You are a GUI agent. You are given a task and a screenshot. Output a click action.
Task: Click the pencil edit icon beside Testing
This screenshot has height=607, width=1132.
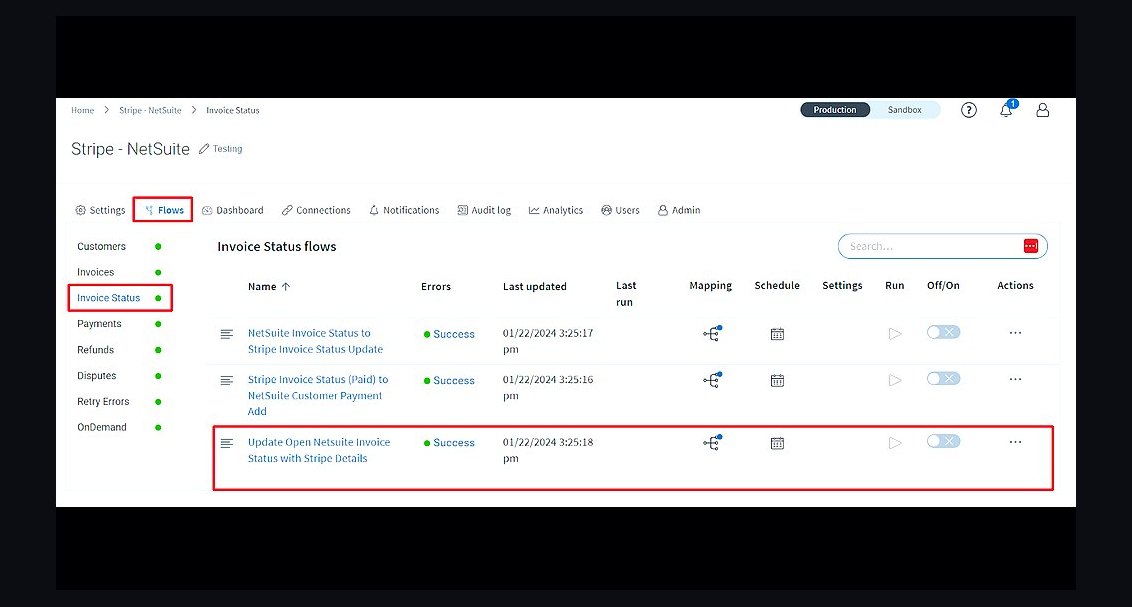click(204, 149)
